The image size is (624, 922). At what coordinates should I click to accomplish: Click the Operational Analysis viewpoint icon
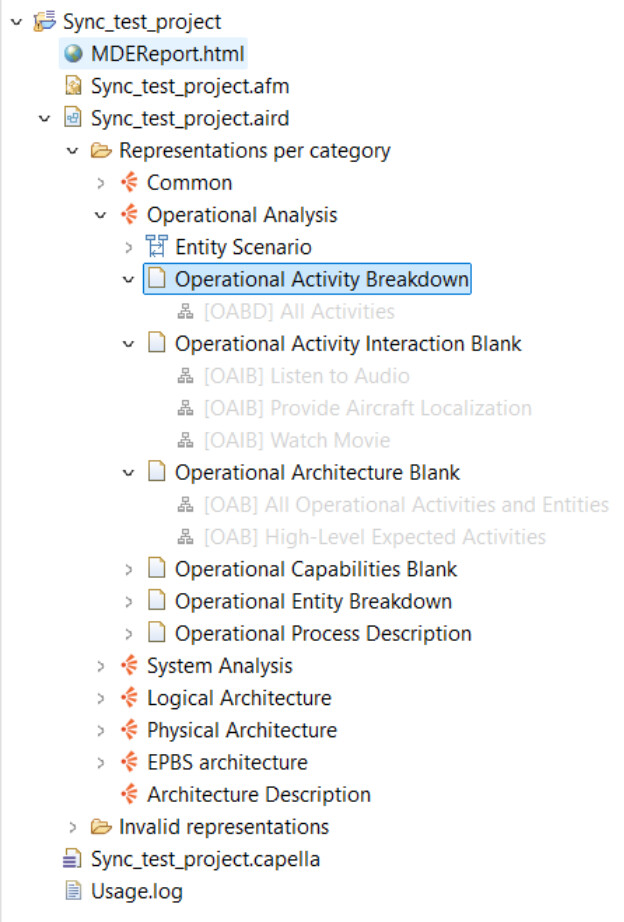128,215
